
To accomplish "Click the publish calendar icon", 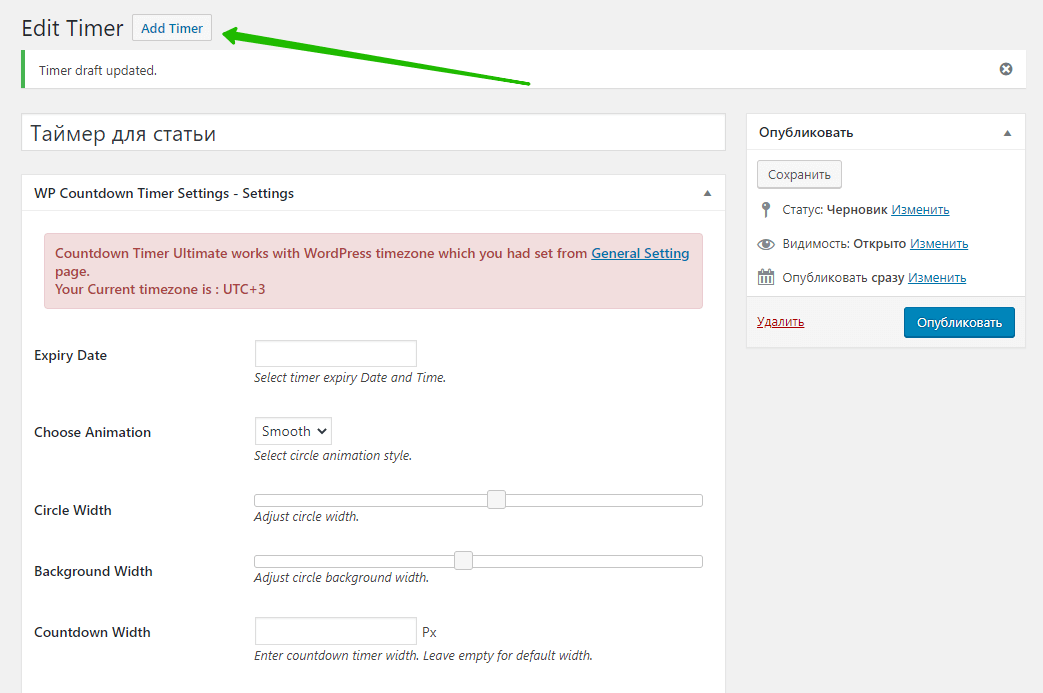I will coord(766,277).
